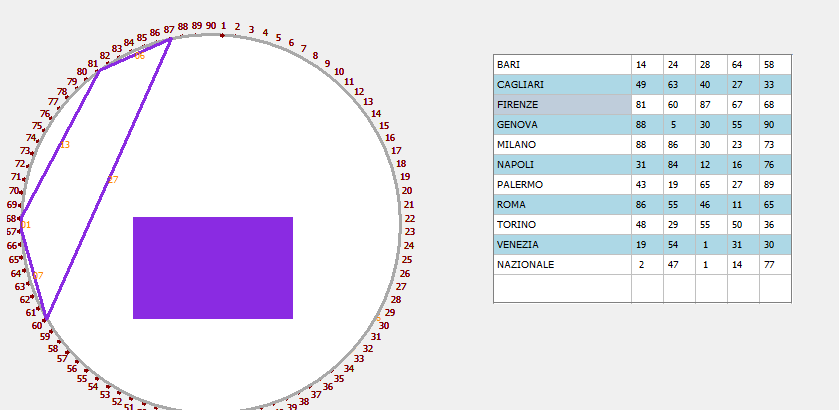Click the purple filled rectangle inside the circle
Image resolution: width=839 pixels, height=410 pixels.
[x=213, y=268]
